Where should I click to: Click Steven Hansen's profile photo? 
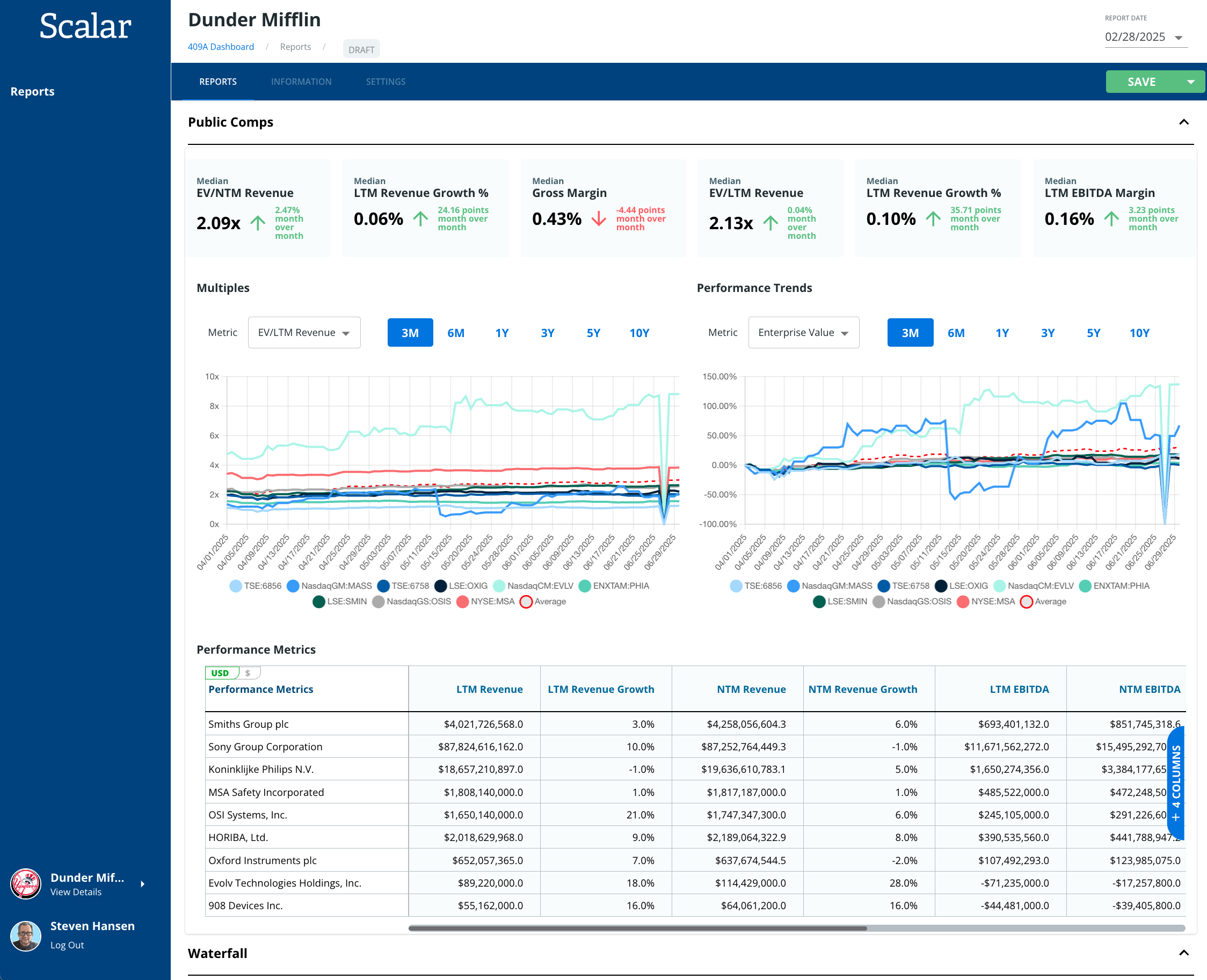pos(25,935)
